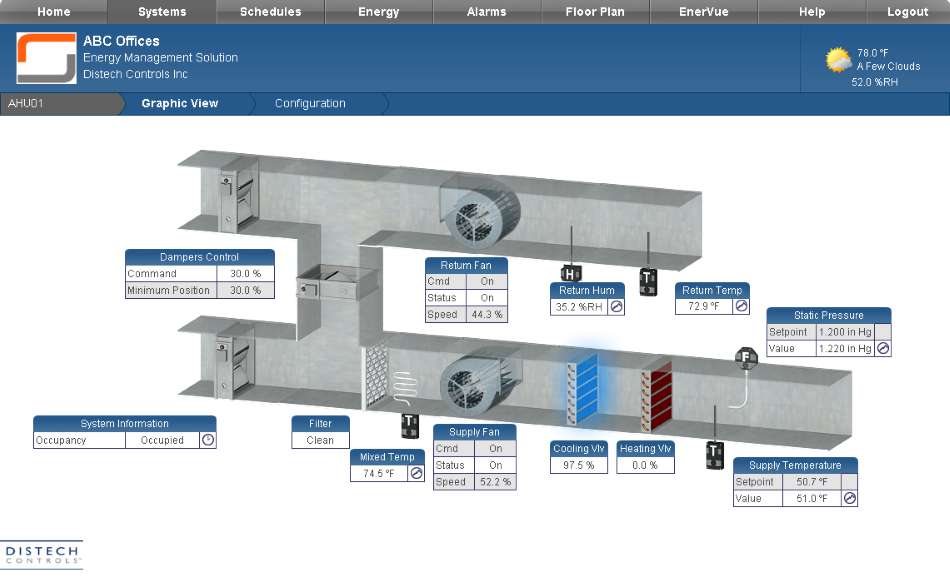Click the Distech Controls footer logo
The width and height of the screenshot is (950, 583).
click(x=42, y=554)
